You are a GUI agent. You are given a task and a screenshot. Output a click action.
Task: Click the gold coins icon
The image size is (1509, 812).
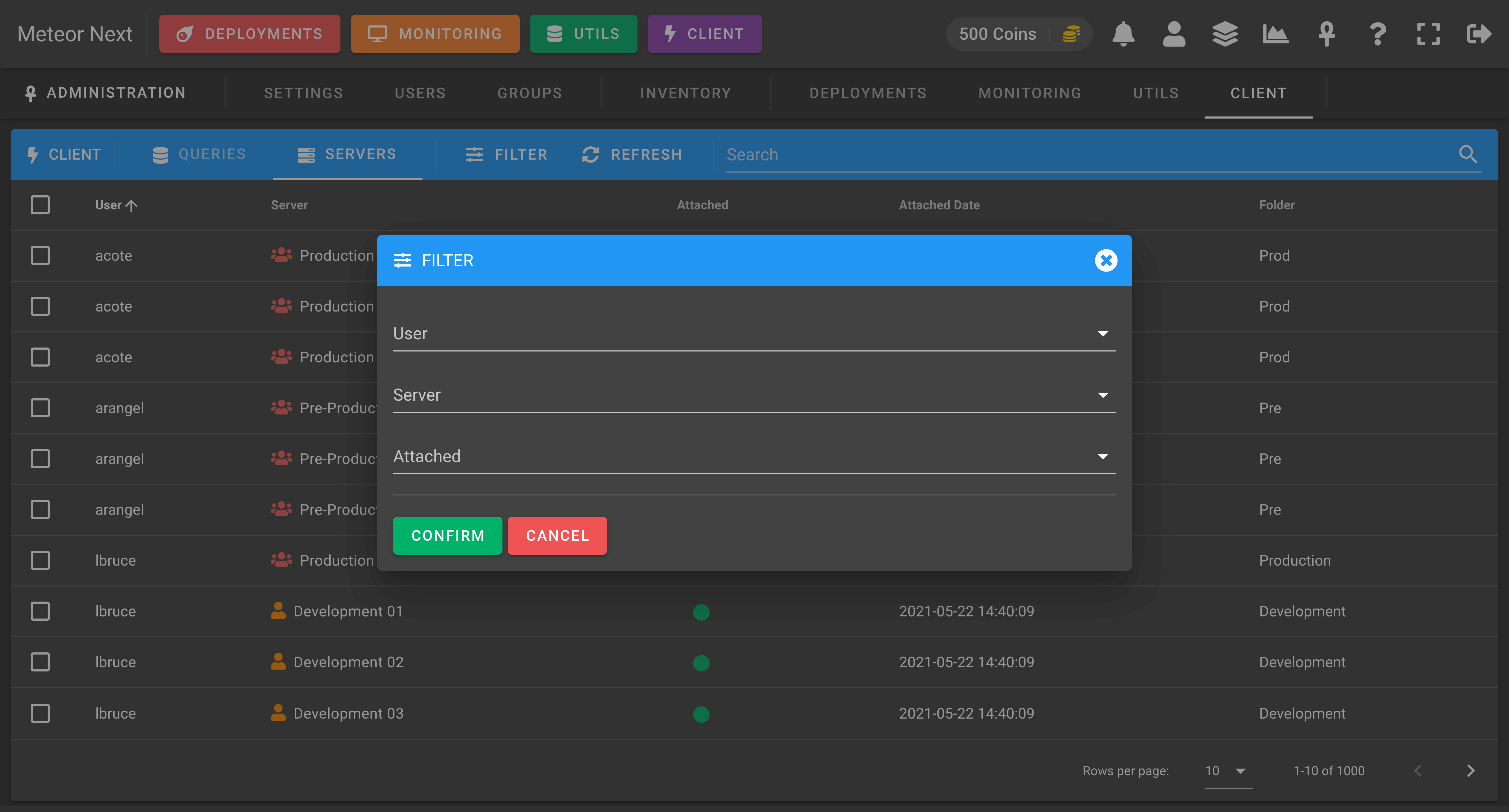1071,34
